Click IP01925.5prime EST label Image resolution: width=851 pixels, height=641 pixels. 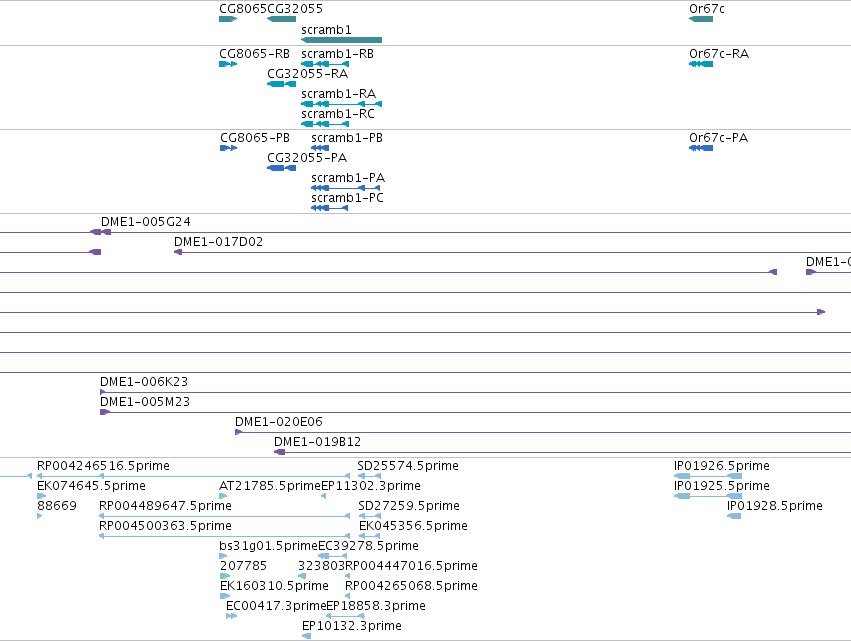(721, 486)
